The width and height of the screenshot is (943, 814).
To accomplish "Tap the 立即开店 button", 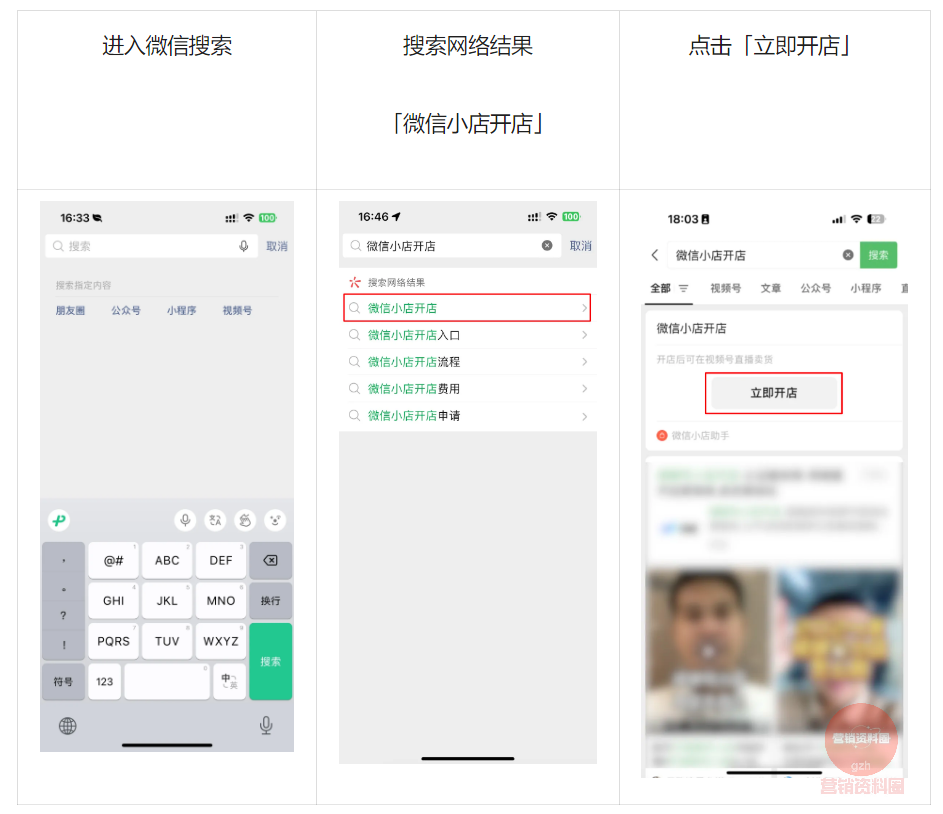I will point(773,393).
